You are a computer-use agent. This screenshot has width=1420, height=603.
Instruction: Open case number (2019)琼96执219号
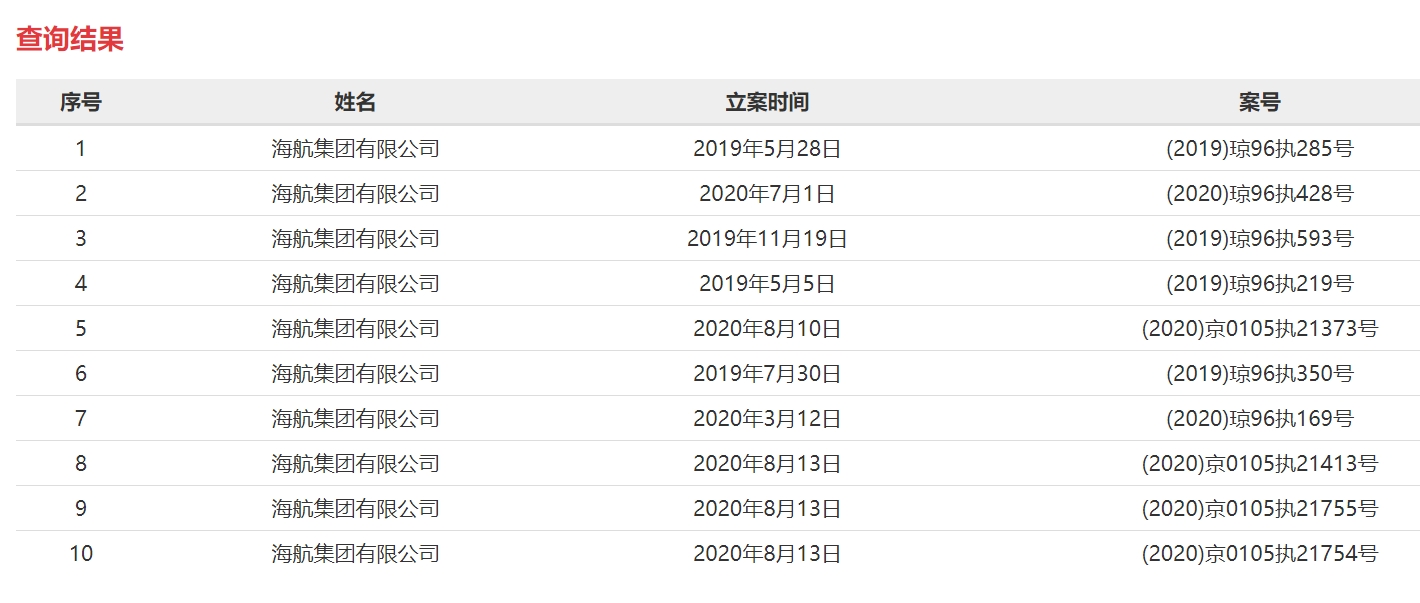pyautogui.click(x=1259, y=284)
